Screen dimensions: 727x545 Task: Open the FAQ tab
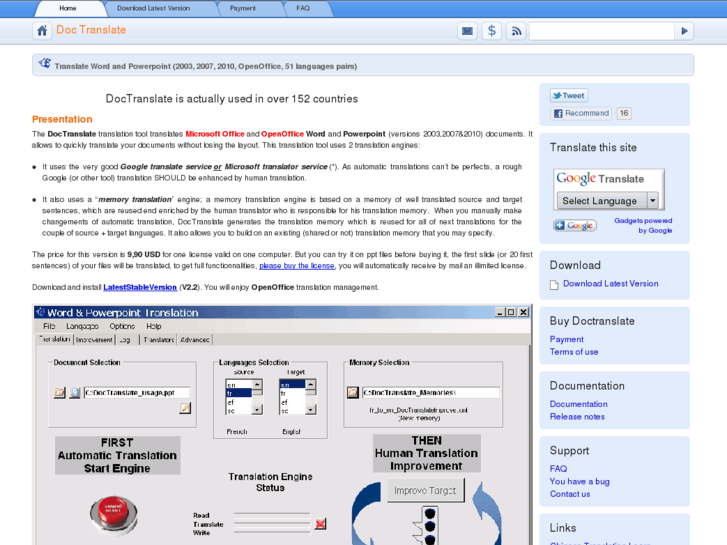pyautogui.click(x=303, y=8)
